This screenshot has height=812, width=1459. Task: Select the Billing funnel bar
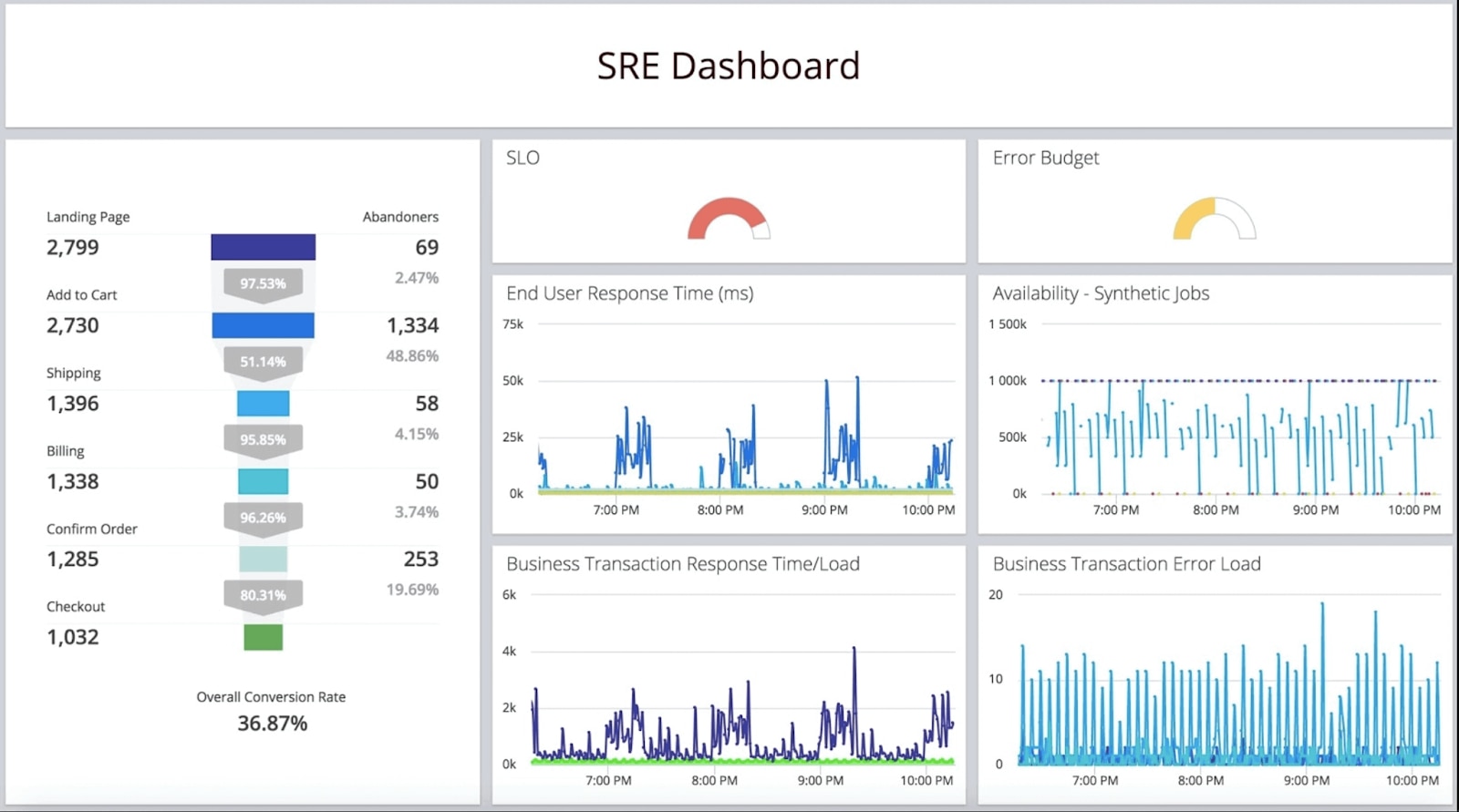click(x=264, y=481)
